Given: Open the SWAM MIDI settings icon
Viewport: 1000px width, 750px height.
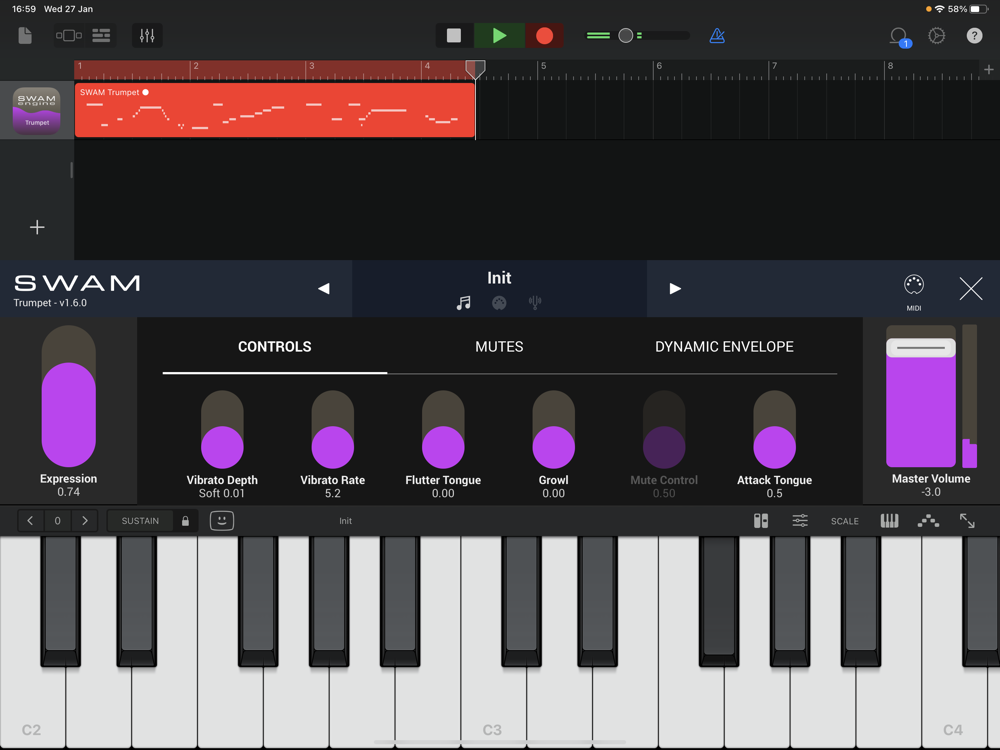Looking at the screenshot, I should click(913, 291).
